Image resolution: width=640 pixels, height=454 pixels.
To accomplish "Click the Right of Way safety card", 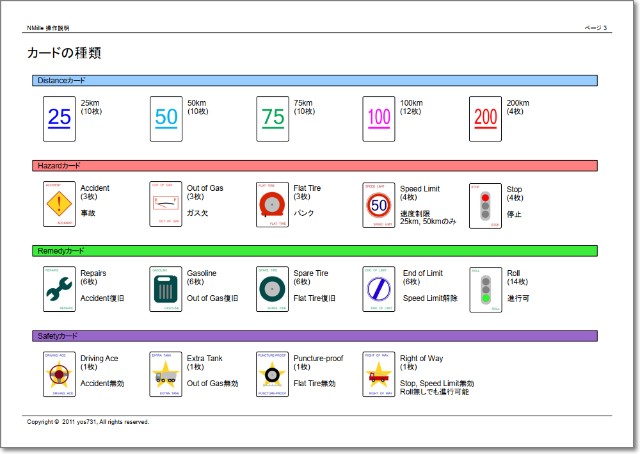I will pyautogui.click(x=379, y=374).
